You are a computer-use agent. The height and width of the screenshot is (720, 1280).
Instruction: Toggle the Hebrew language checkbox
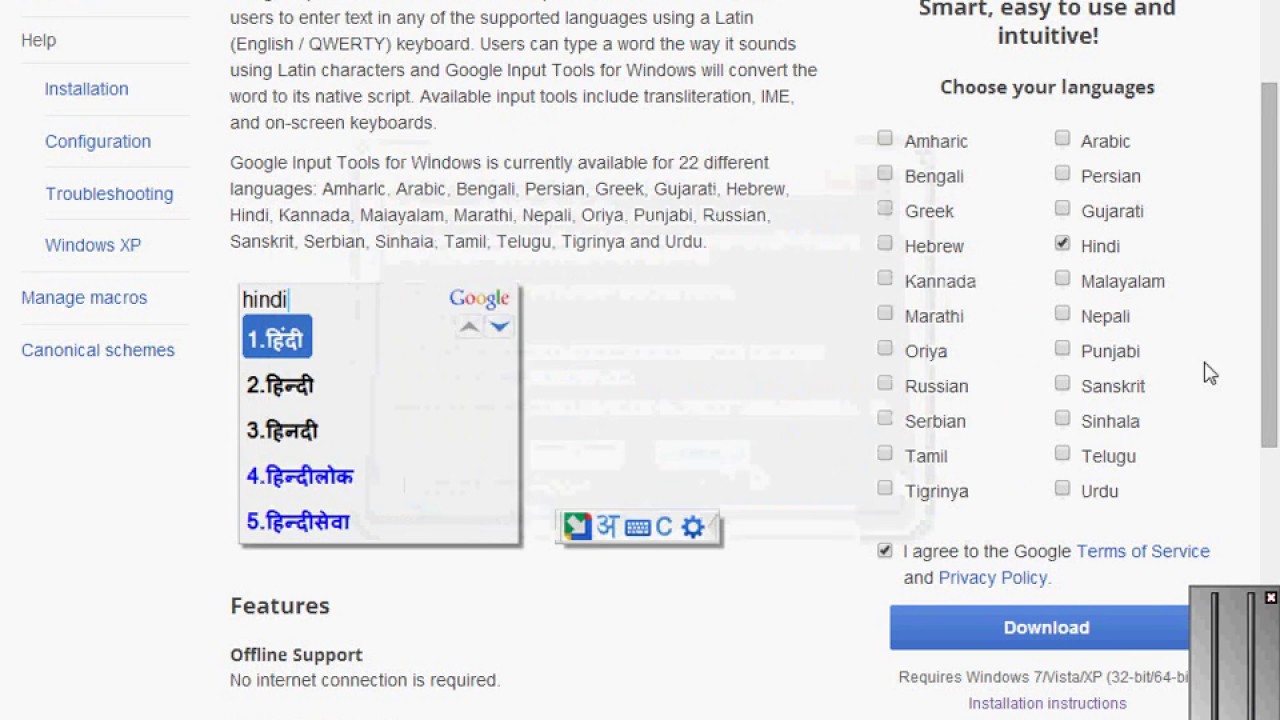[x=885, y=243]
